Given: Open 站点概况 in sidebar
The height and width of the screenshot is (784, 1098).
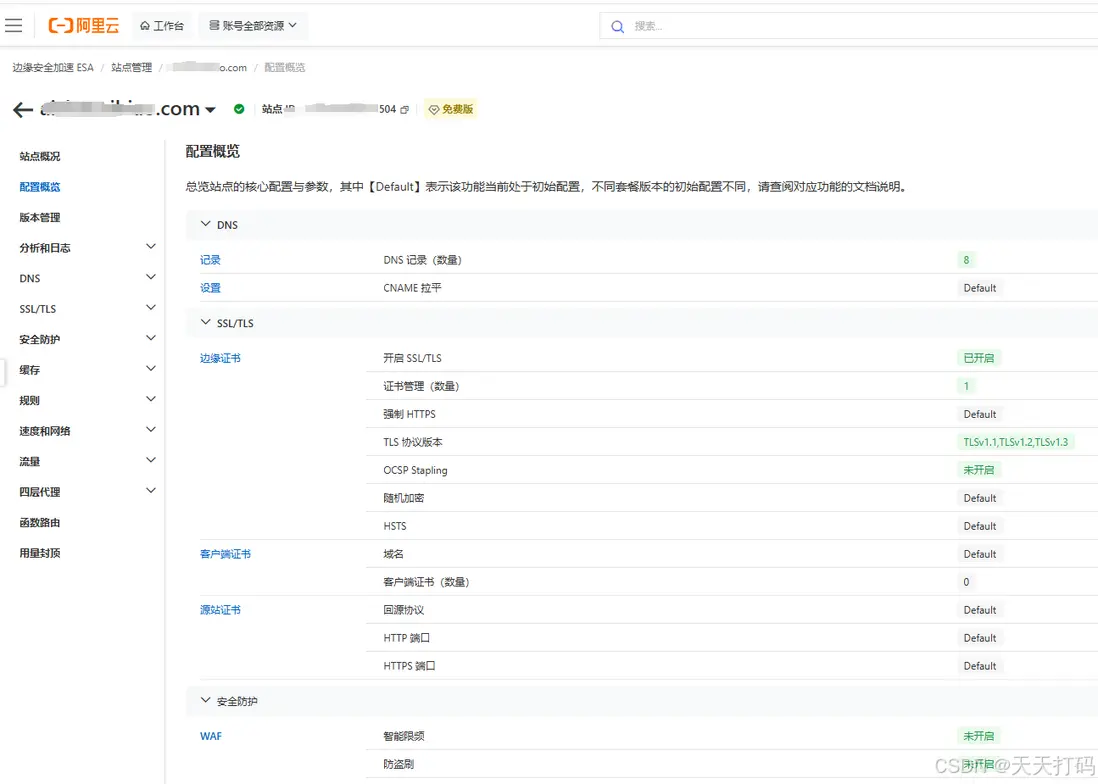Looking at the screenshot, I should [40, 156].
